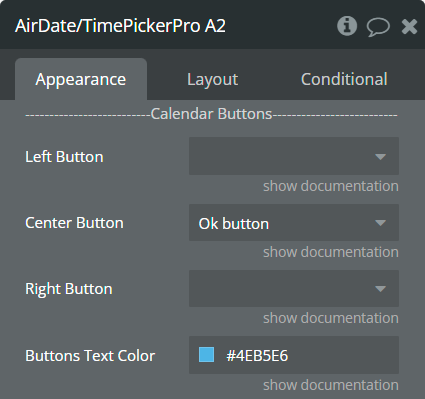The width and height of the screenshot is (425, 399).
Task: Click the AirDate/TimePickerPro A2 element name
Action: point(120,26)
